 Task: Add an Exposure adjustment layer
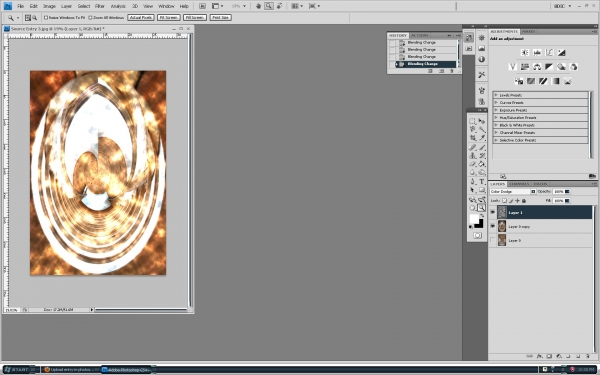coord(561,52)
